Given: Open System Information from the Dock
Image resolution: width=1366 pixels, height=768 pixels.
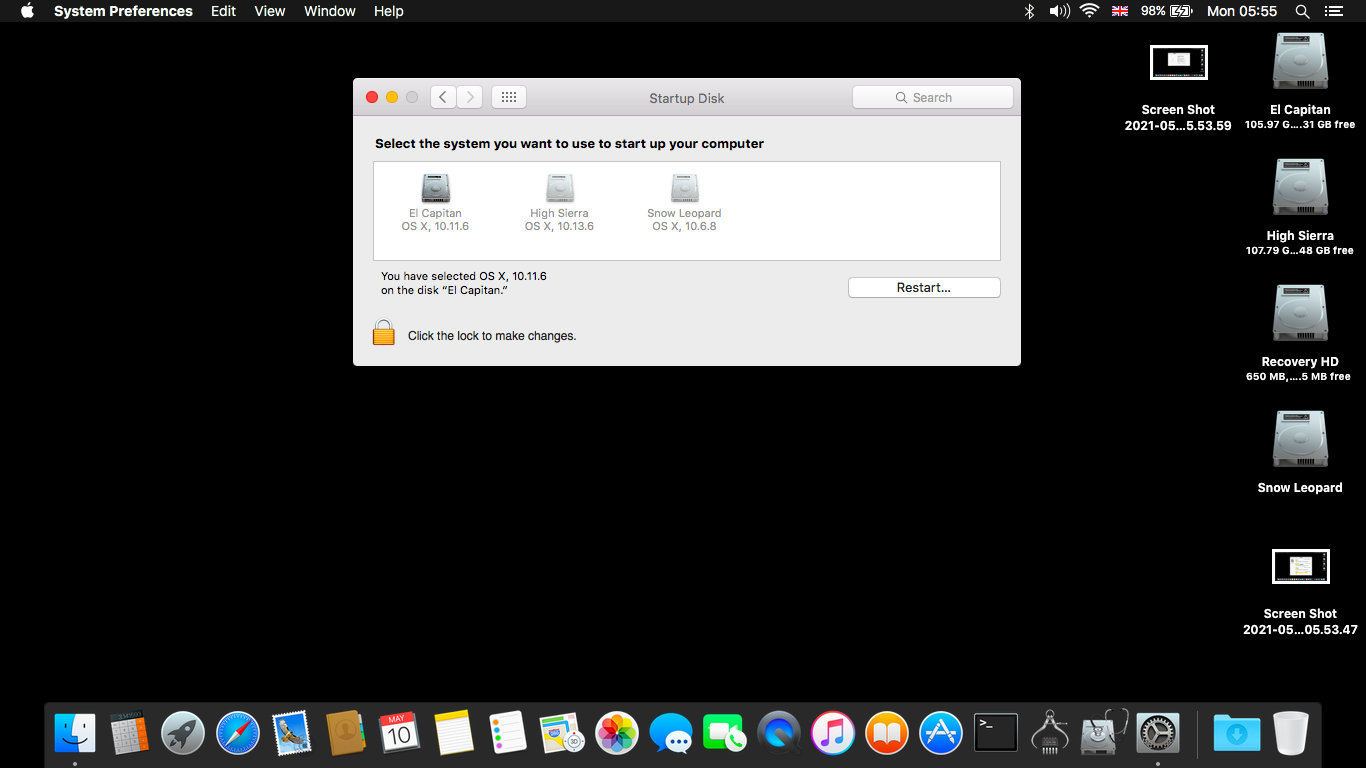Looking at the screenshot, I should click(1049, 733).
